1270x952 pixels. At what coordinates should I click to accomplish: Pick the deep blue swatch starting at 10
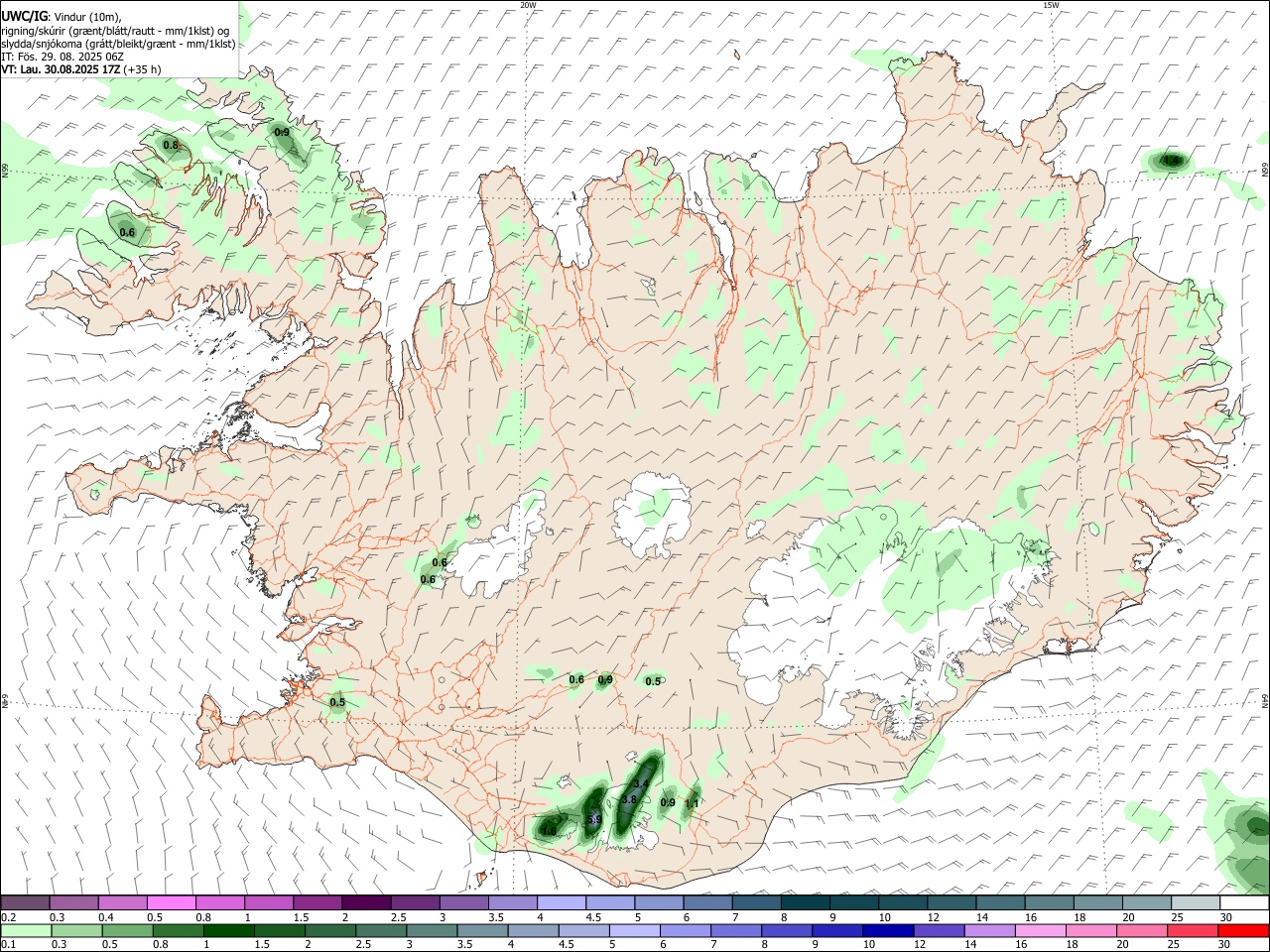(x=888, y=931)
